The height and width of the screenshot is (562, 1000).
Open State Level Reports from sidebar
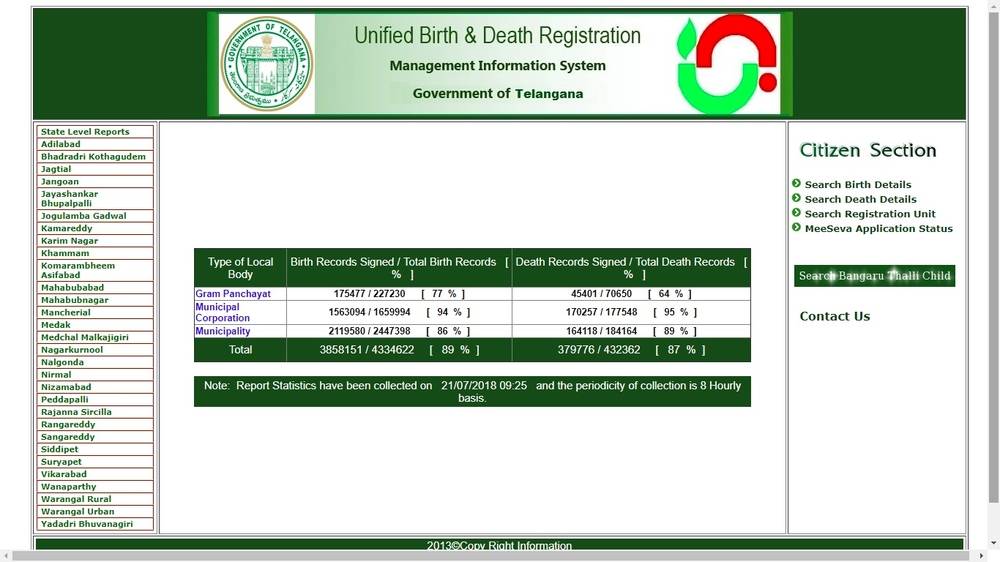[x=85, y=132]
